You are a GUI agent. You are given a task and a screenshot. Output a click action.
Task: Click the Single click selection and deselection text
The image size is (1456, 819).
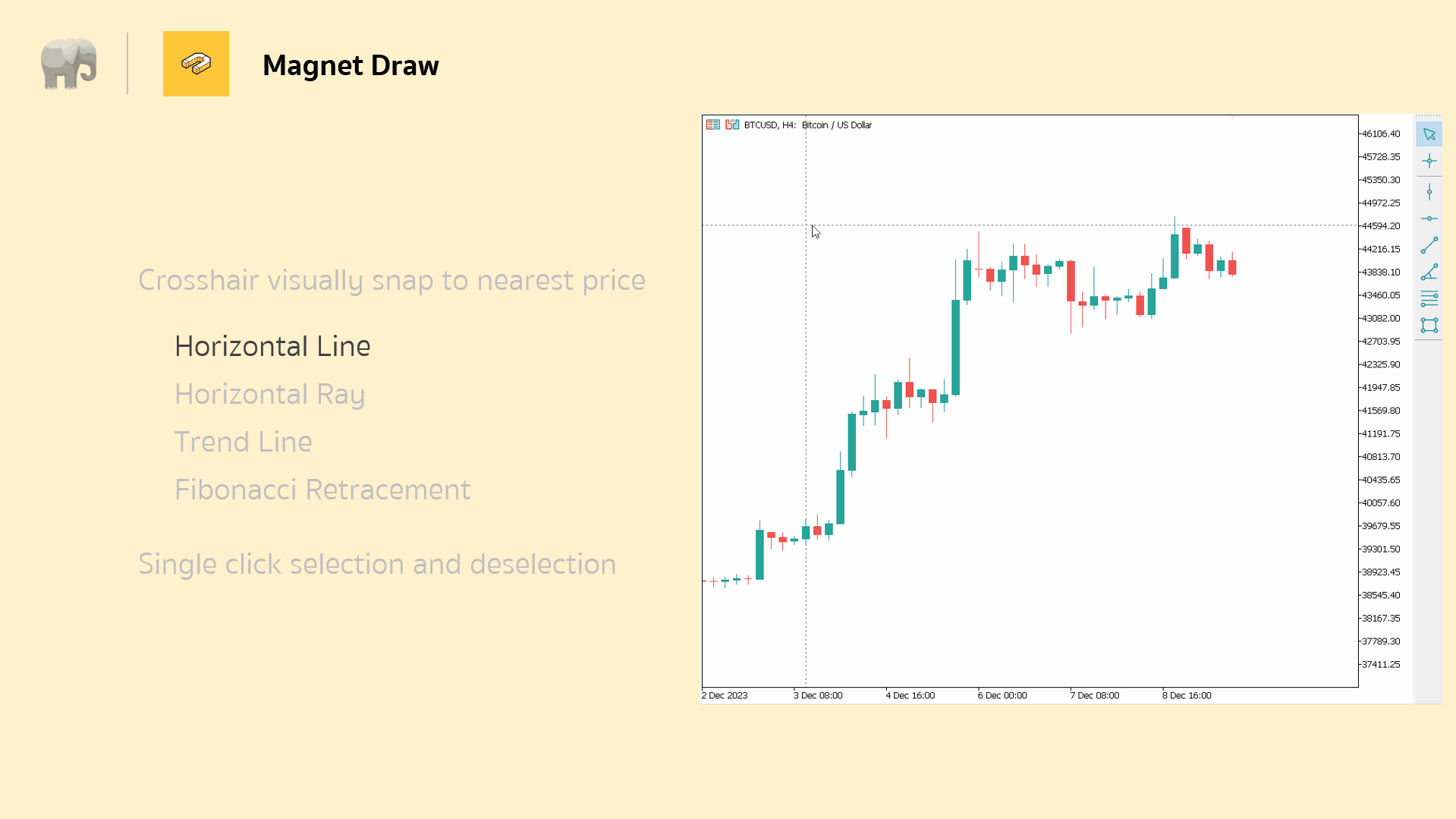pos(377,564)
